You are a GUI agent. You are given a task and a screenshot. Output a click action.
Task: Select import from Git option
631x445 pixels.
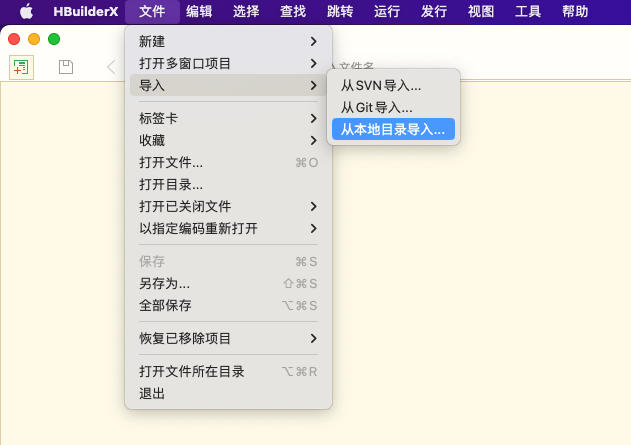tap(376, 107)
